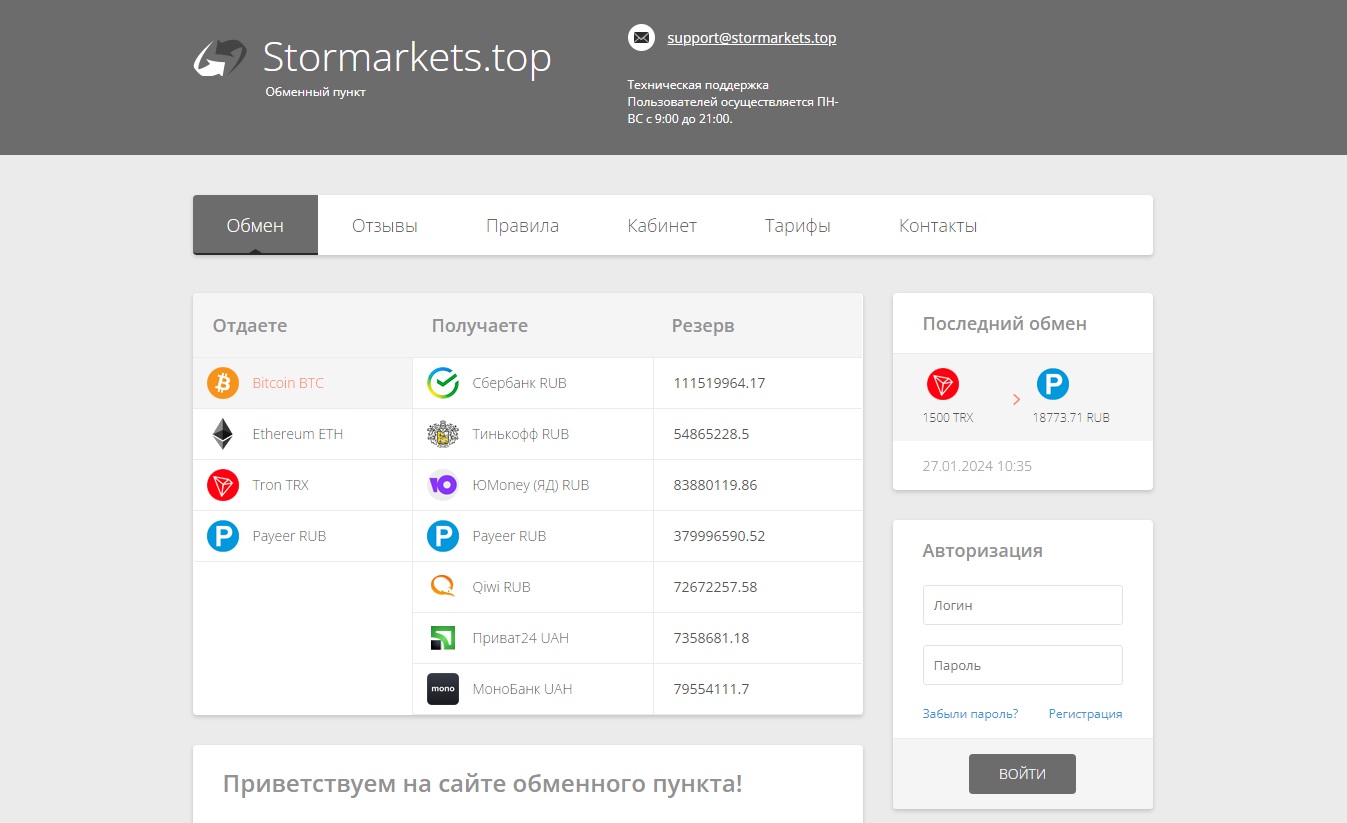
Task: Click the ВОЙТИ login button
Action: [x=1022, y=774]
